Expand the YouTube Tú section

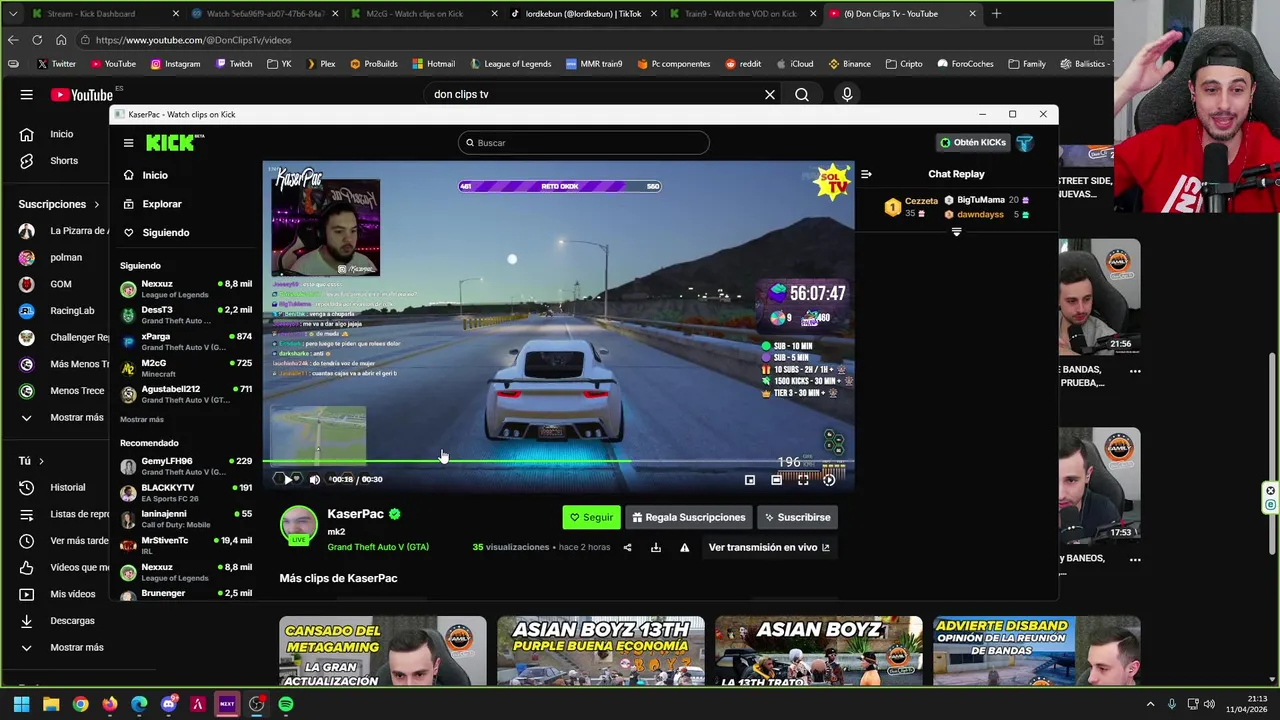31,461
